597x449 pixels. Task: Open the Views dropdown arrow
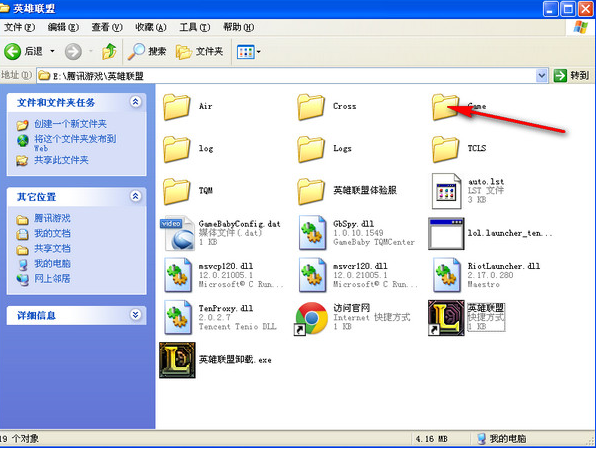coord(259,52)
